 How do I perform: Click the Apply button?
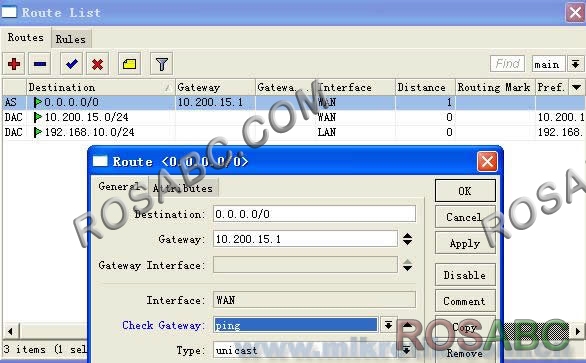point(465,243)
